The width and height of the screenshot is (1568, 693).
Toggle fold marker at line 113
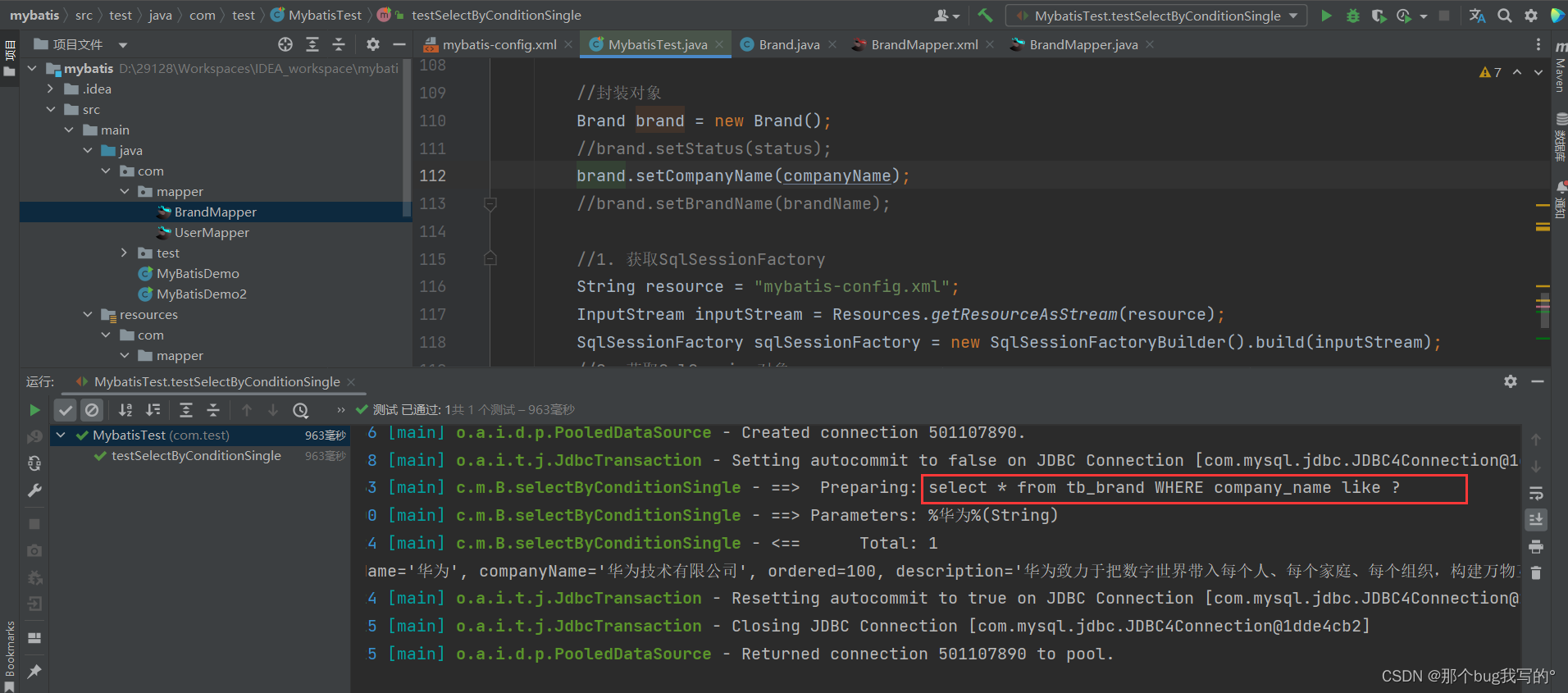coord(490,203)
